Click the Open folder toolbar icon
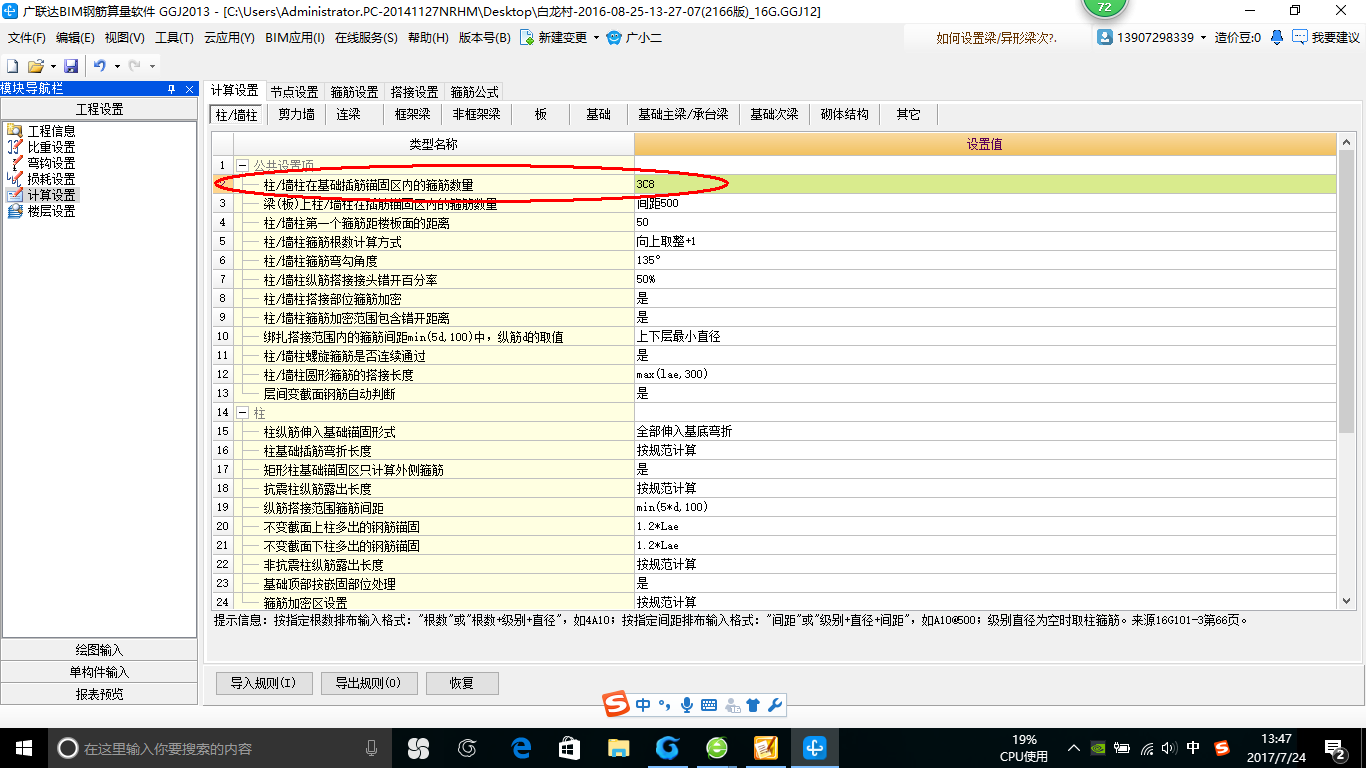1366x768 pixels. 35,66
